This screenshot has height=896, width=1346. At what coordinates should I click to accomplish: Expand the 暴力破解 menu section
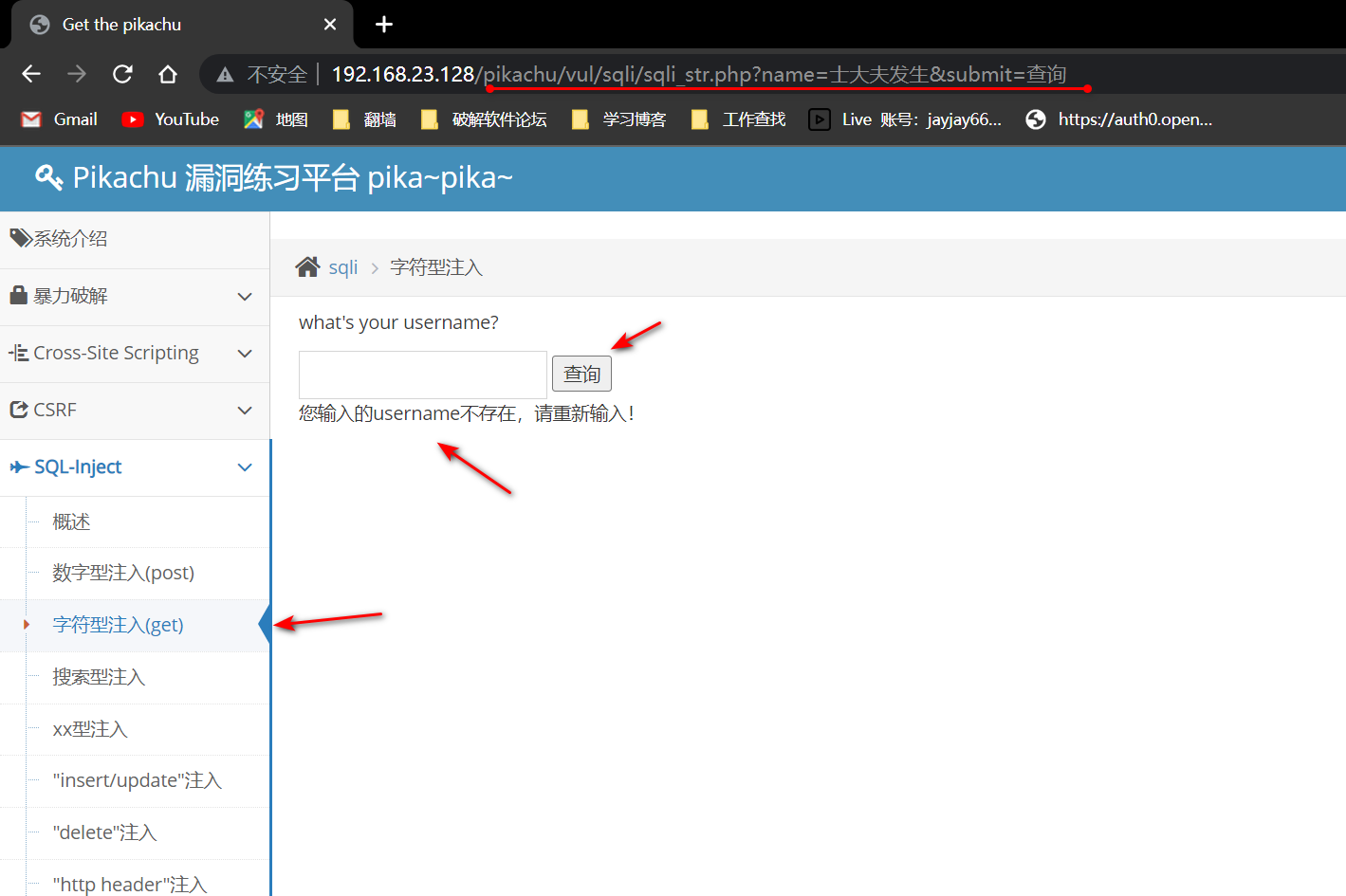[x=134, y=297]
